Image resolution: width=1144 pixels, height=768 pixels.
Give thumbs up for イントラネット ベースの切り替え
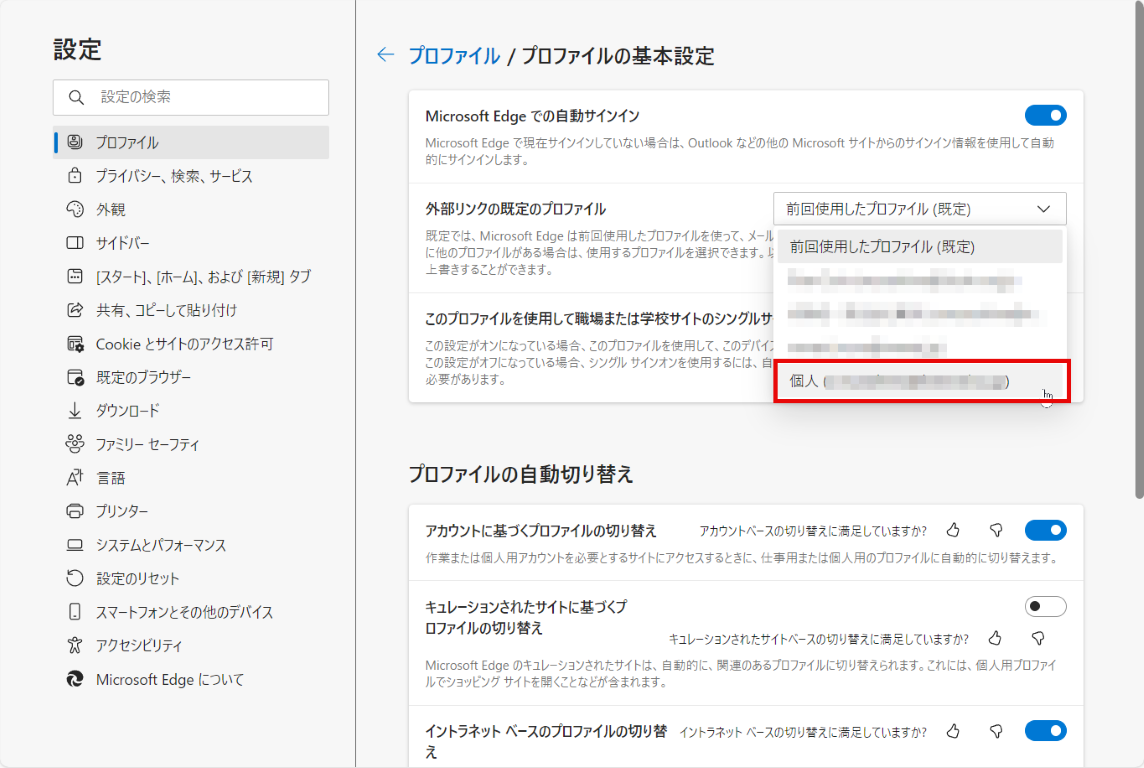pos(953,731)
